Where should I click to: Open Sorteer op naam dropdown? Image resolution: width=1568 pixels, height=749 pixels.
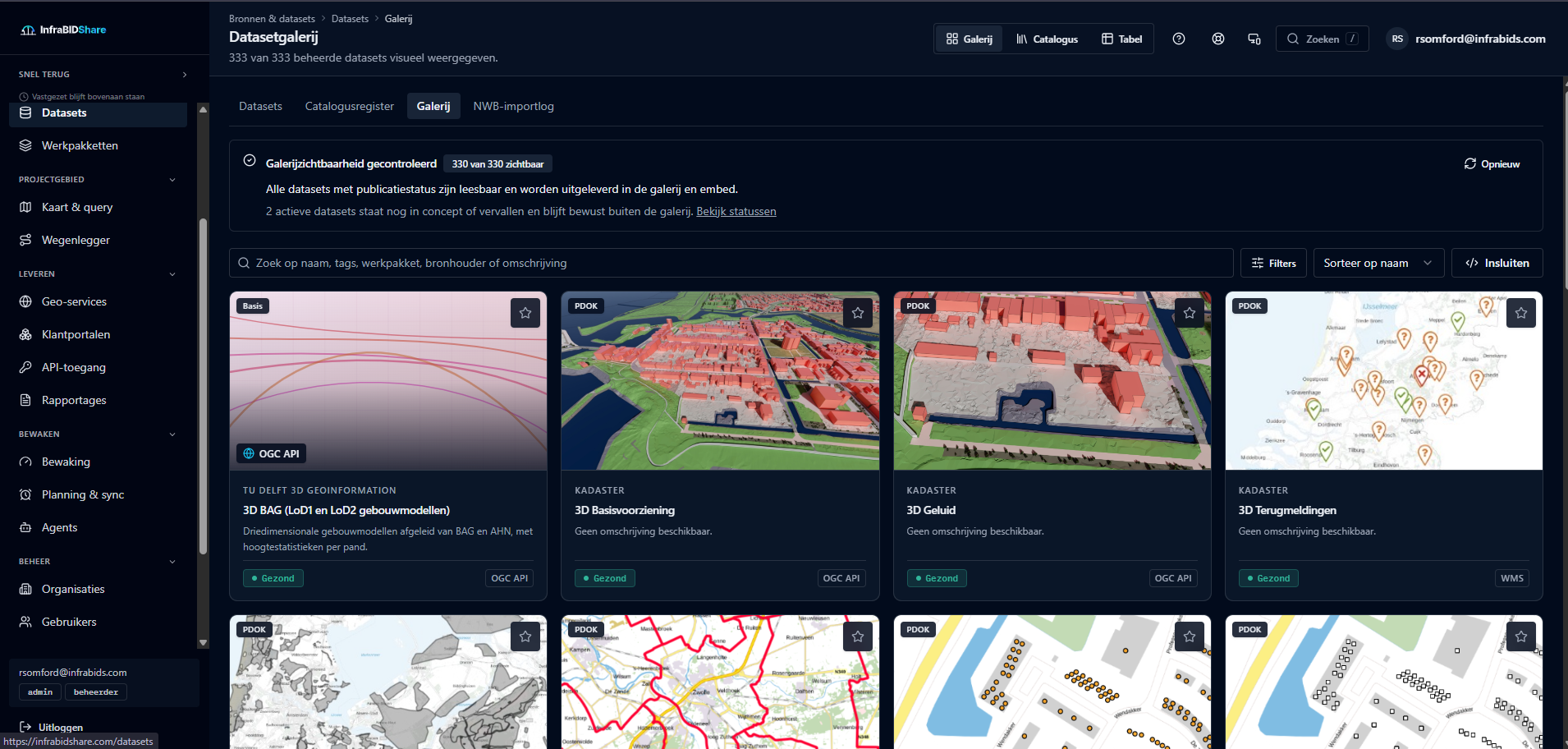[1378, 263]
